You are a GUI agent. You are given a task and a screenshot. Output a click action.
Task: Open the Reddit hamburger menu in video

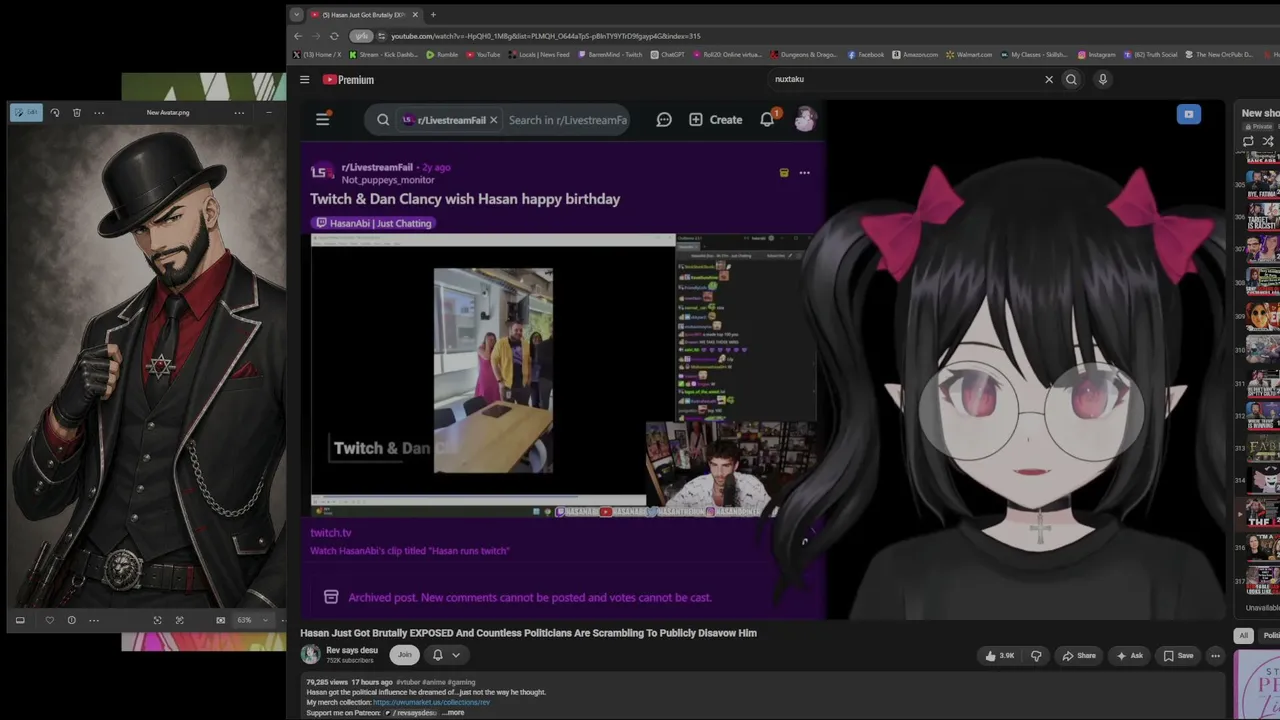tap(323, 120)
